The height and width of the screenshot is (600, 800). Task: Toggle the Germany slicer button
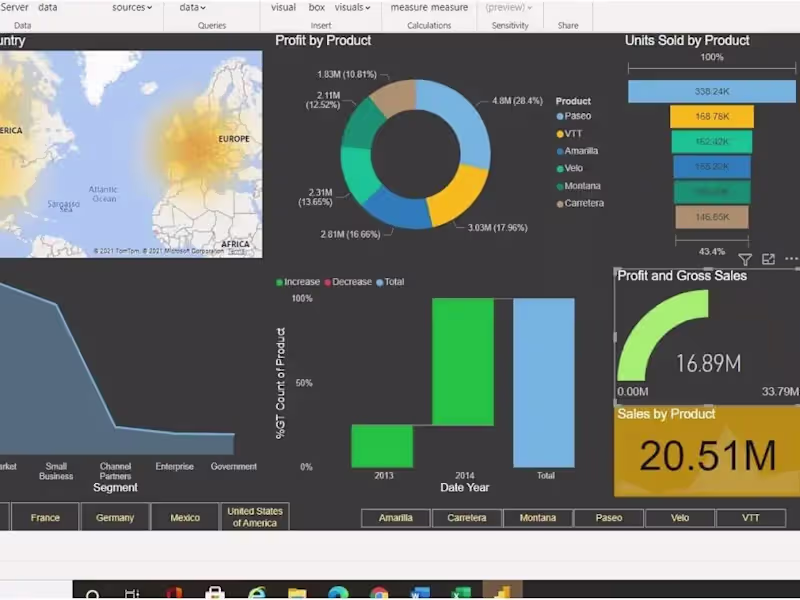[114, 517]
